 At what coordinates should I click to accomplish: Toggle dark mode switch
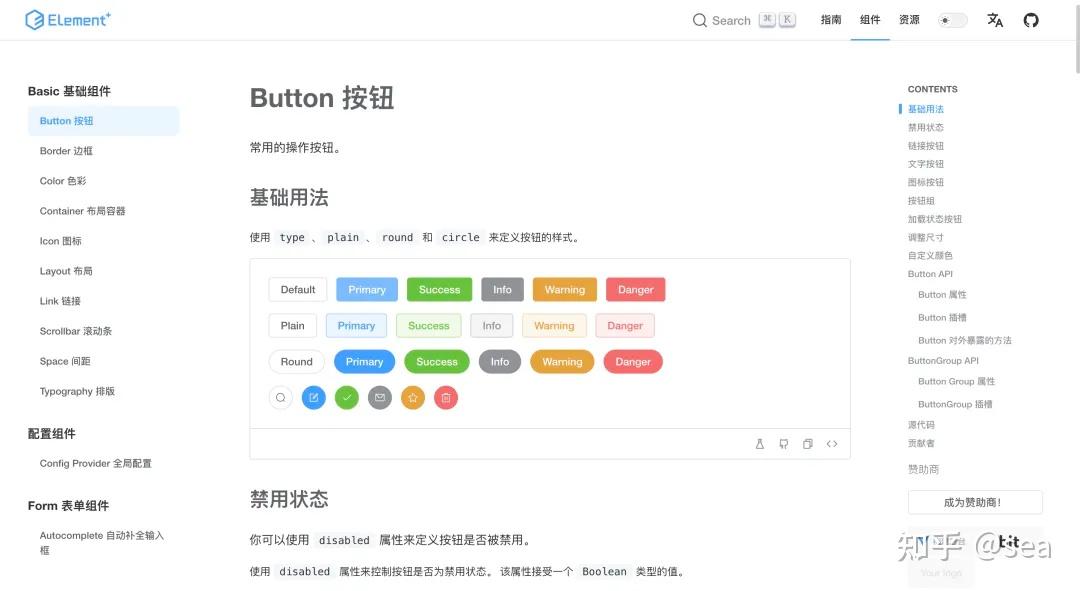[953, 20]
